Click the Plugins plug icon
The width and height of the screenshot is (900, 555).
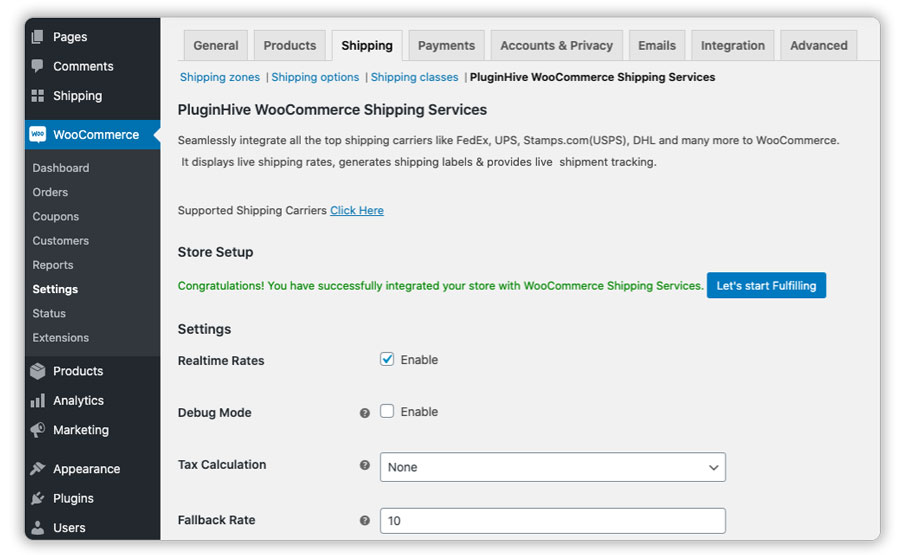click(x=37, y=498)
